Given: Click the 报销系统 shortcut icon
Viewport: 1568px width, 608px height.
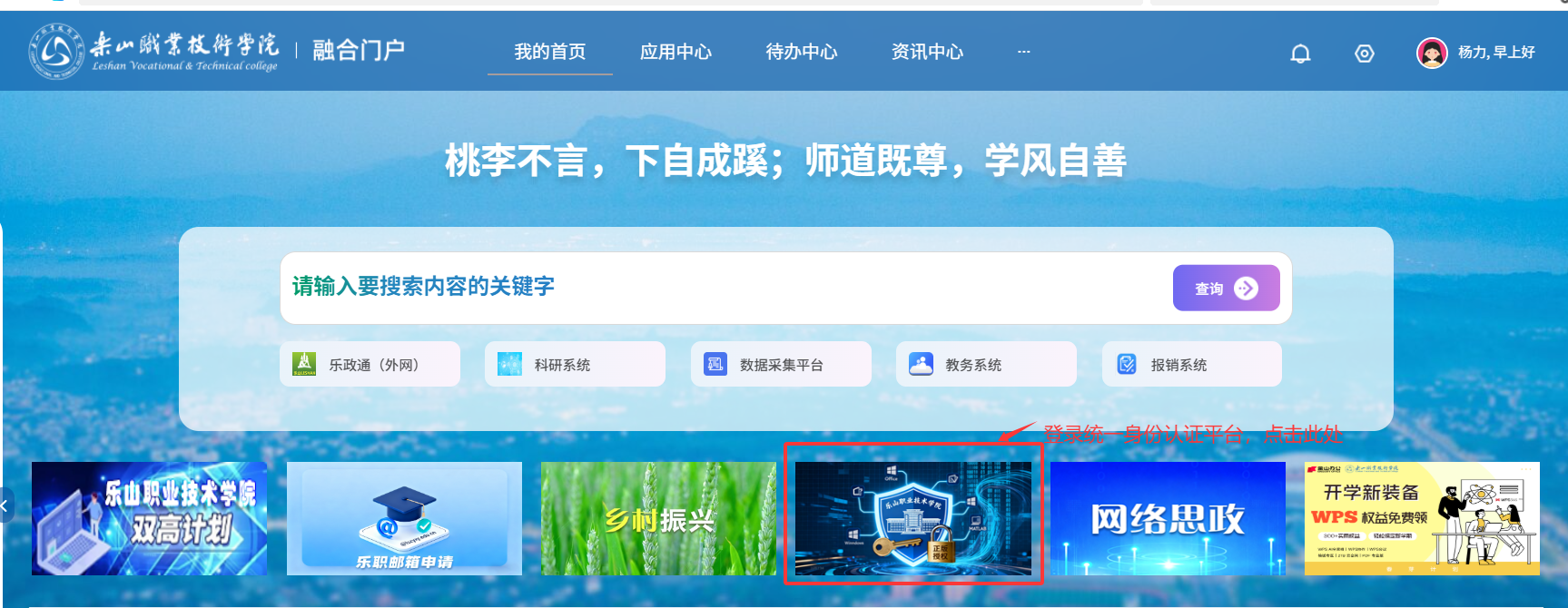Looking at the screenshot, I should (1127, 364).
